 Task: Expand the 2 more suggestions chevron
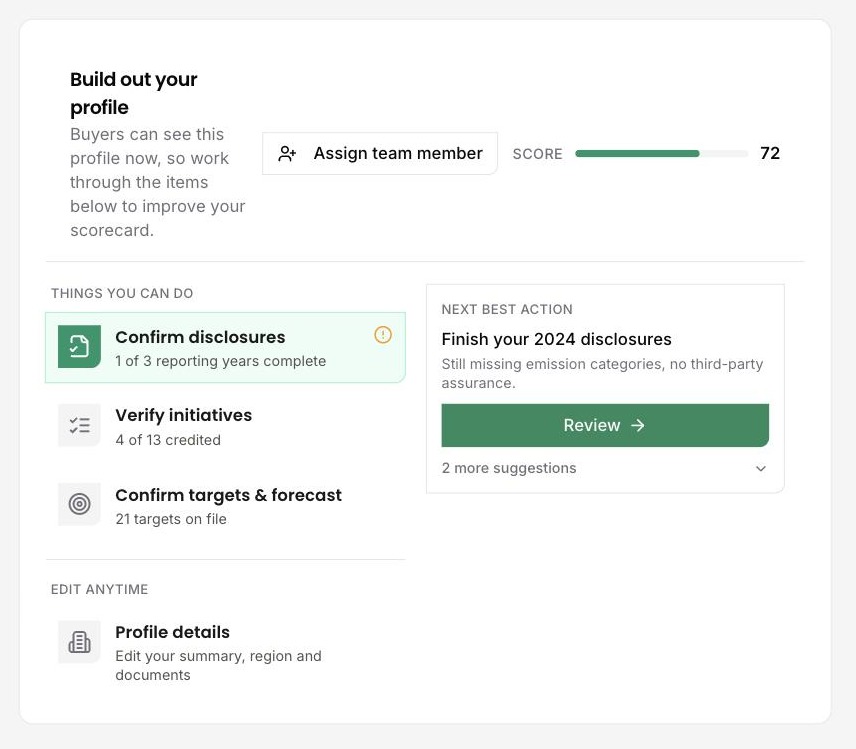[760, 468]
